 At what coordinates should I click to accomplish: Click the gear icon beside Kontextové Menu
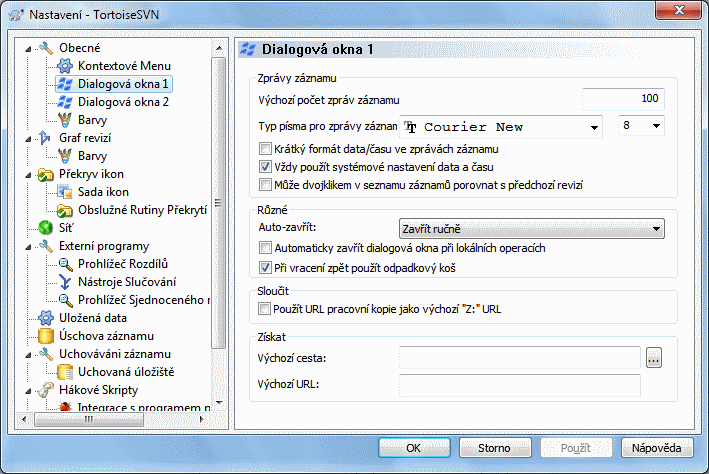tap(65, 66)
